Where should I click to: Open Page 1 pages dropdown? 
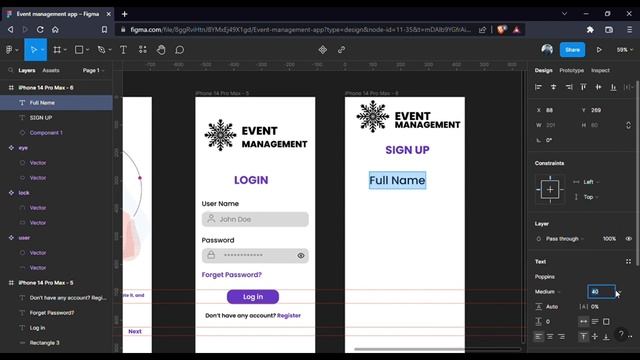click(x=93, y=70)
